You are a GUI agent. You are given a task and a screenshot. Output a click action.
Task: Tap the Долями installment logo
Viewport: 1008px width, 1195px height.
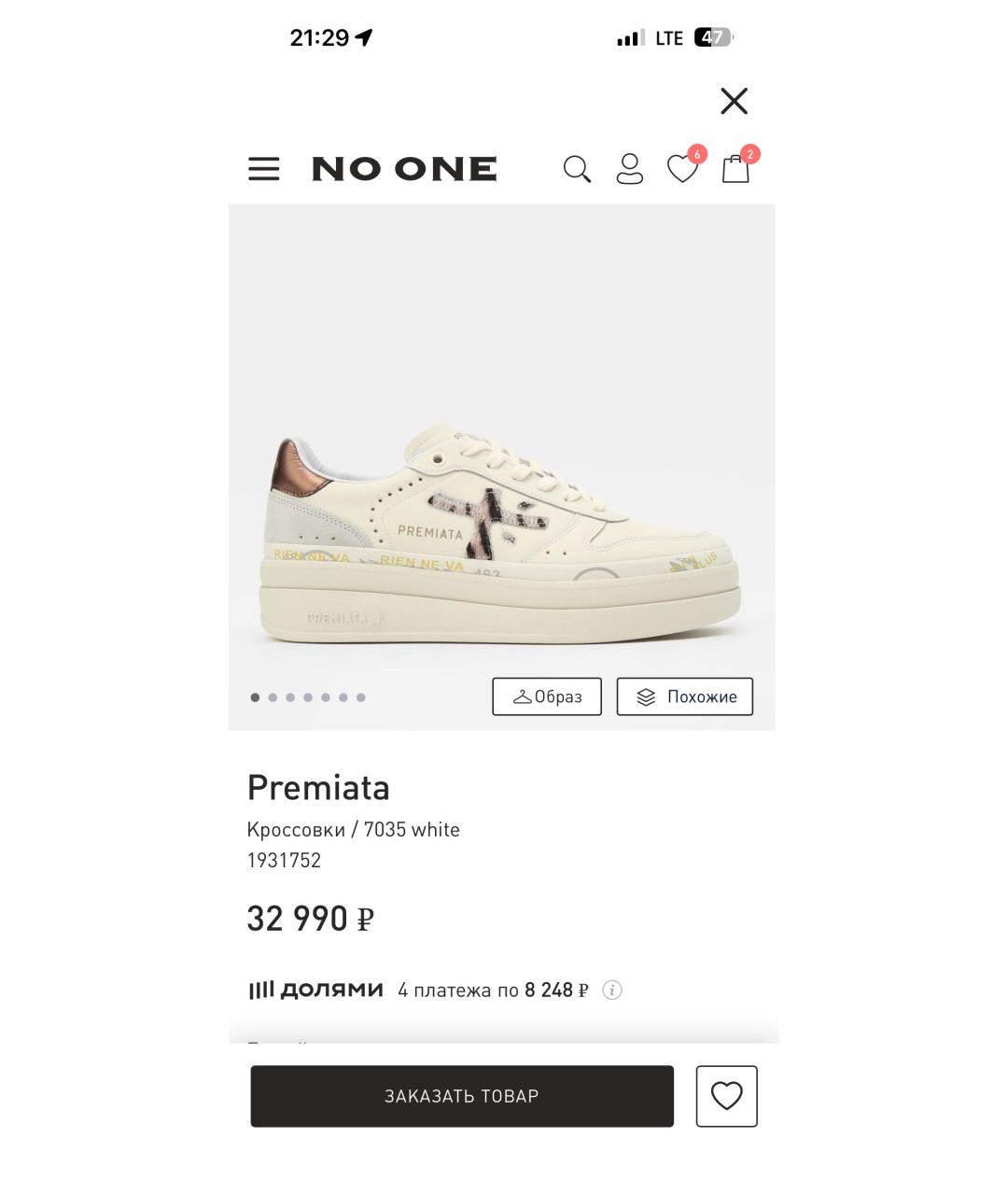click(x=315, y=990)
